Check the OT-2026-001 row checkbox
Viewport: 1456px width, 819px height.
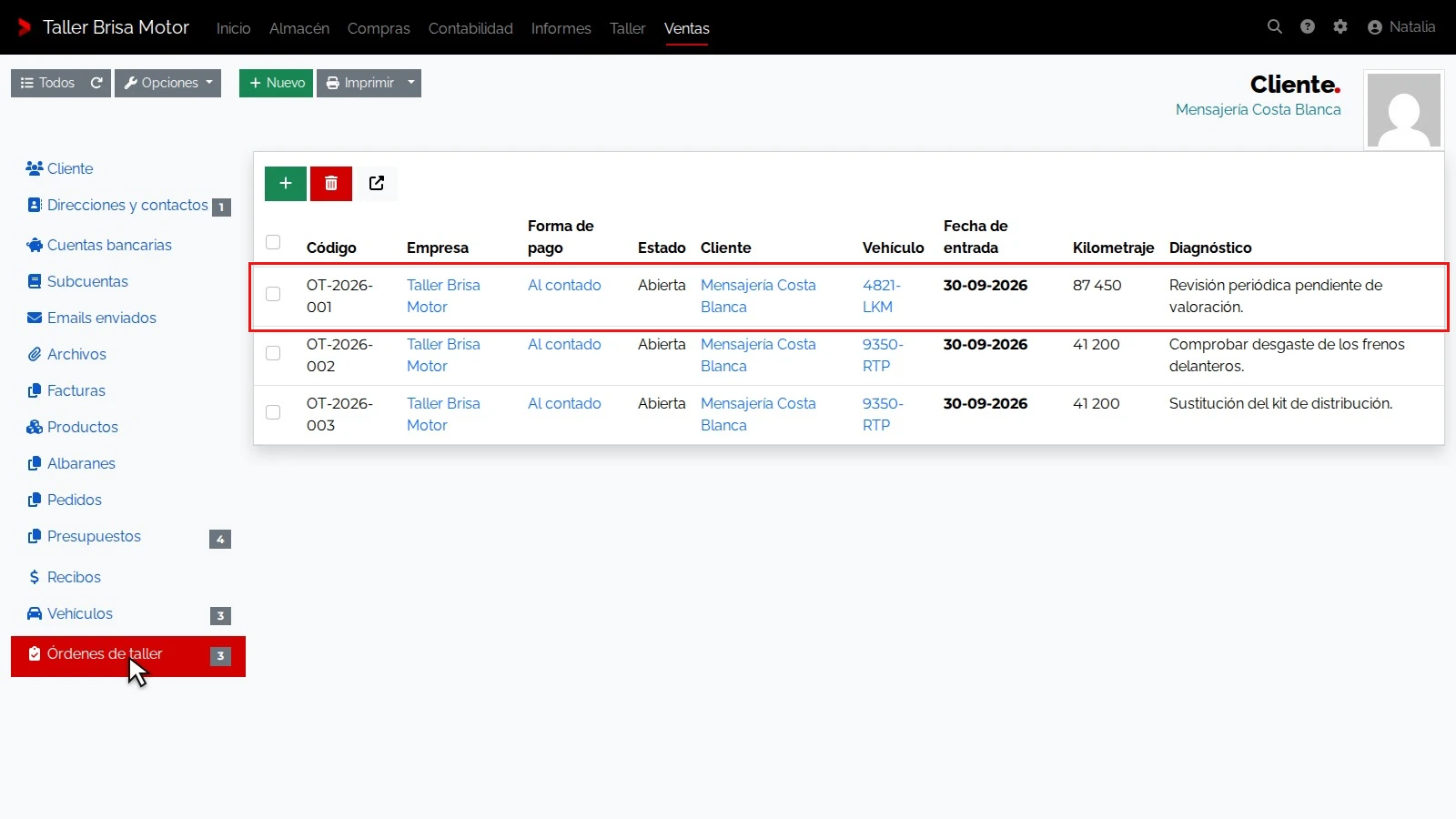[x=273, y=294]
